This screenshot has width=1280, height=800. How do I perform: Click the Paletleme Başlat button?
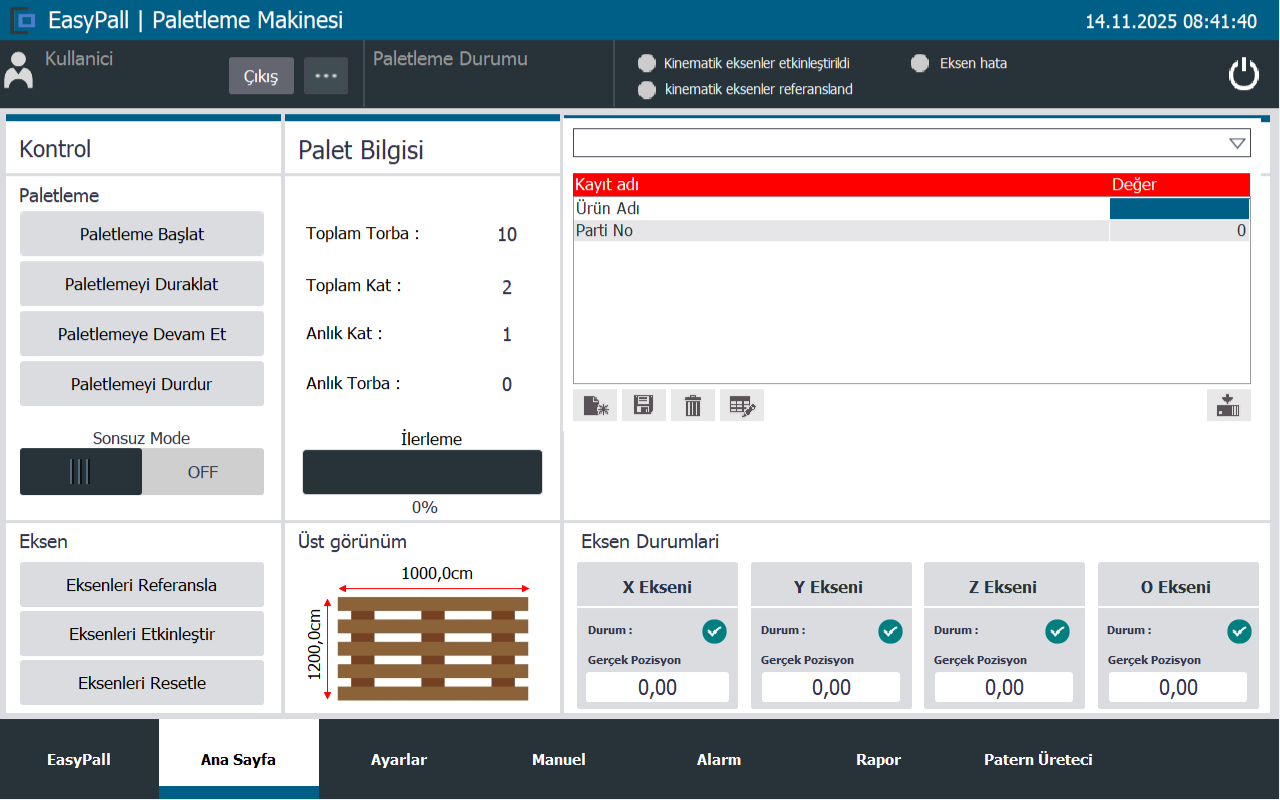[142, 234]
